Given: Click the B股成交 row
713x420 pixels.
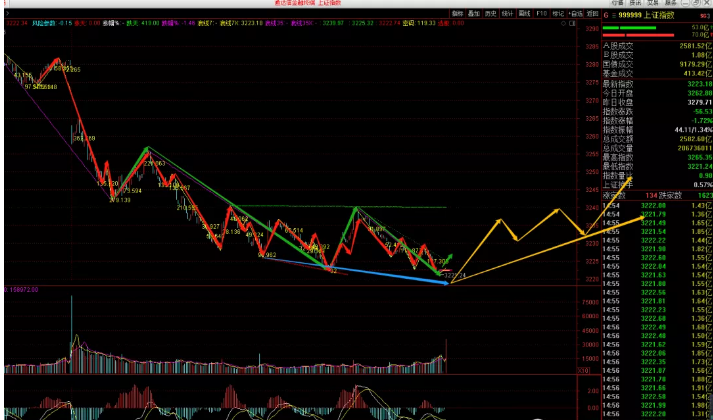Looking at the screenshot, I should [x=657, y=55].
